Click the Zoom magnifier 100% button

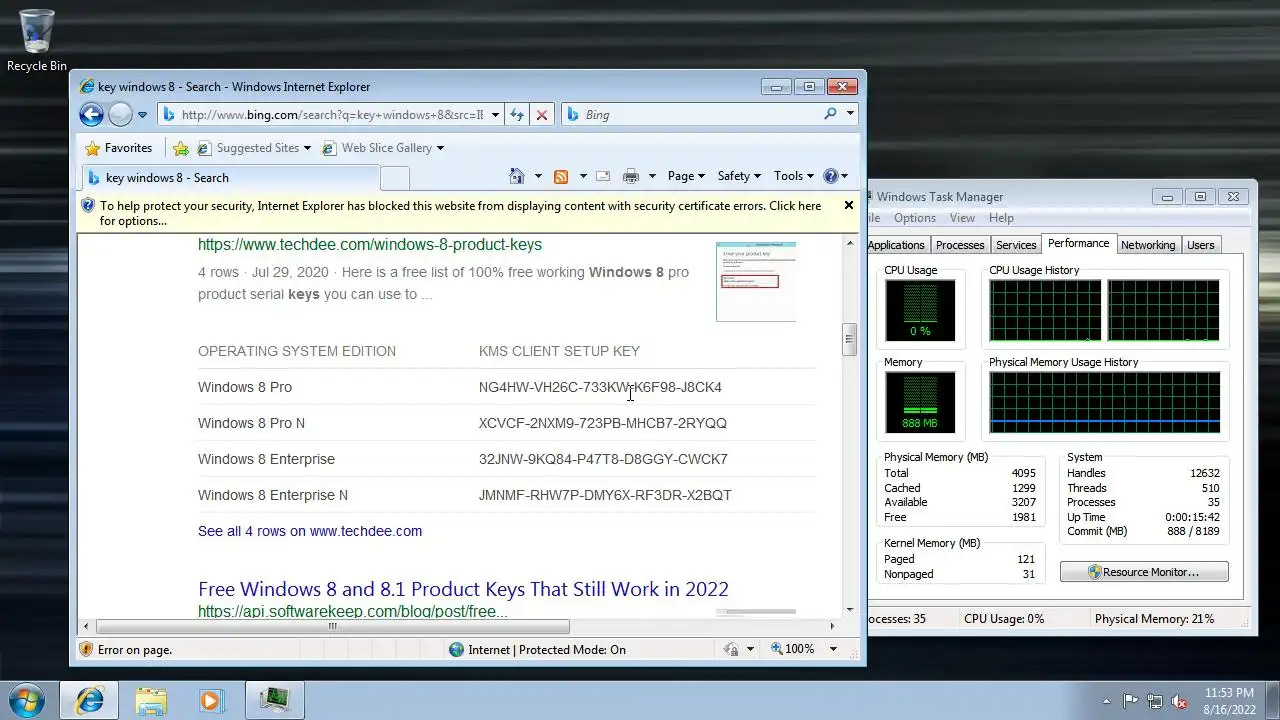point(793,649)
